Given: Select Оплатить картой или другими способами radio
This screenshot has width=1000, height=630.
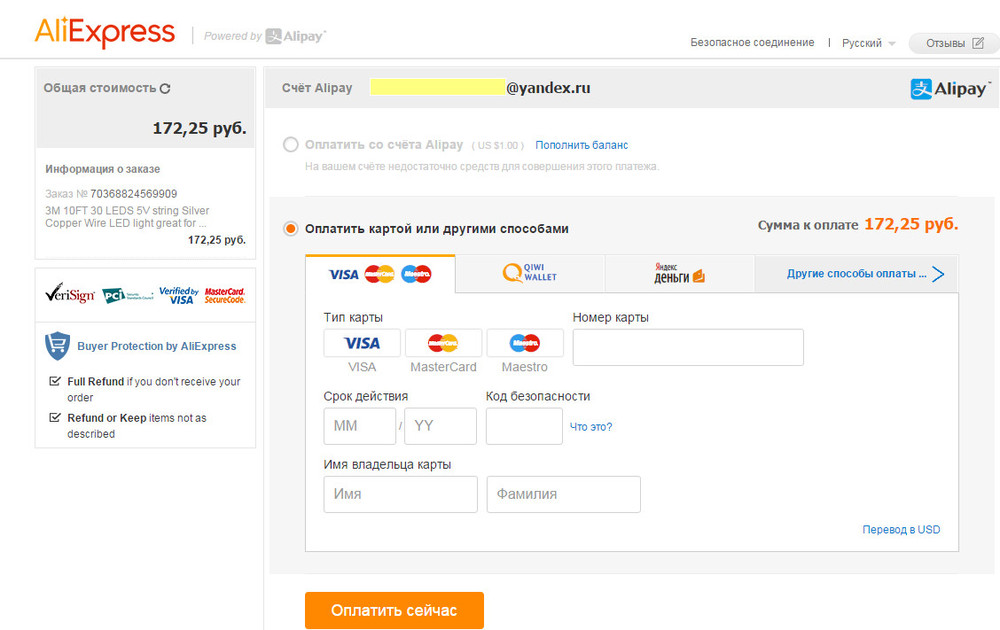Looking at the screenshot, I should click(x=291, y=229).
